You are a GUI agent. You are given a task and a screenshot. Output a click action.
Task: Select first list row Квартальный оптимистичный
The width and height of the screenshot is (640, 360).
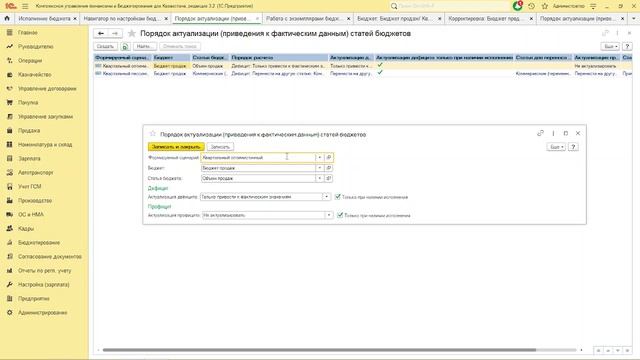click(362, 66)
